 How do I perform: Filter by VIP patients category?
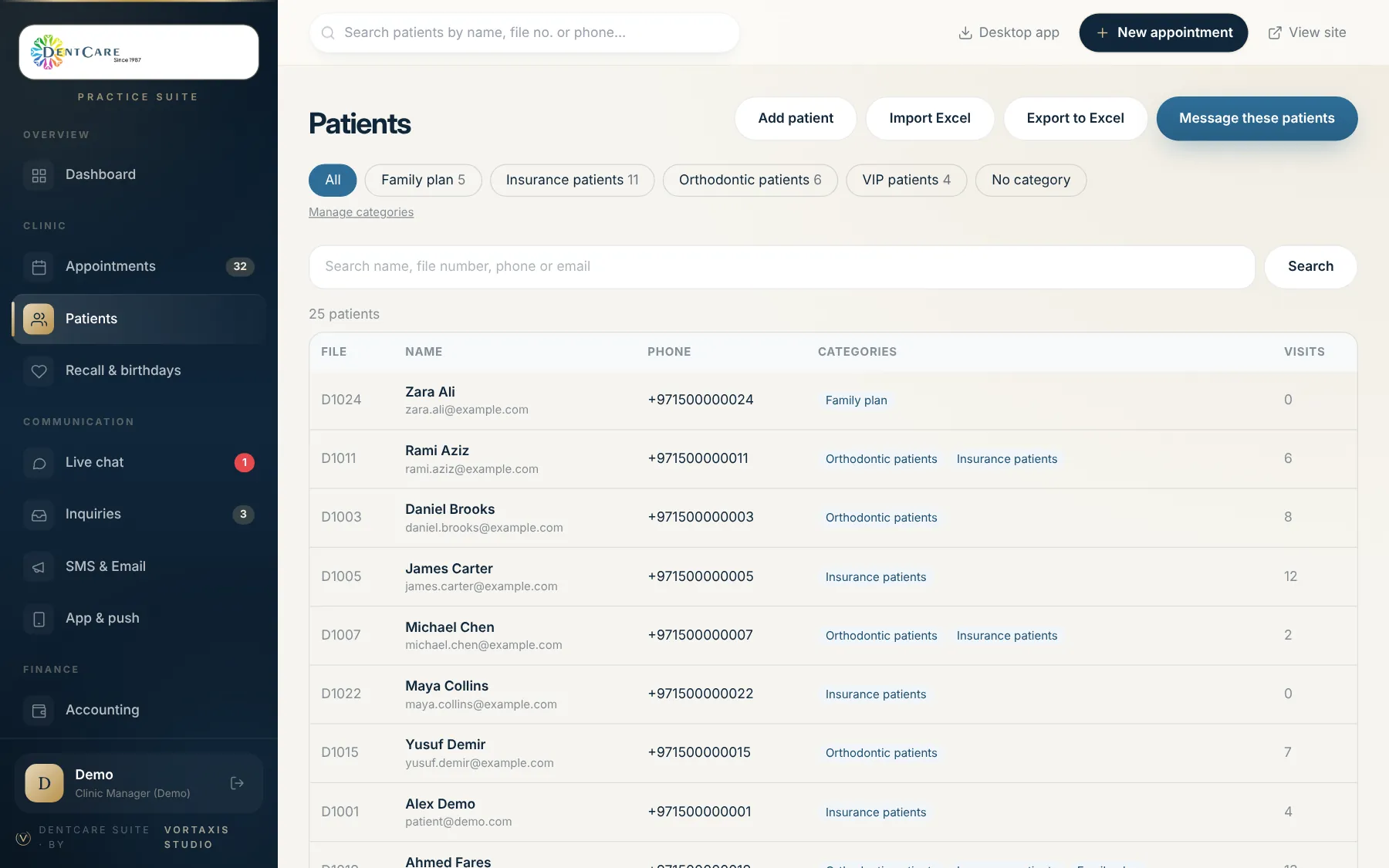(906, 180)
